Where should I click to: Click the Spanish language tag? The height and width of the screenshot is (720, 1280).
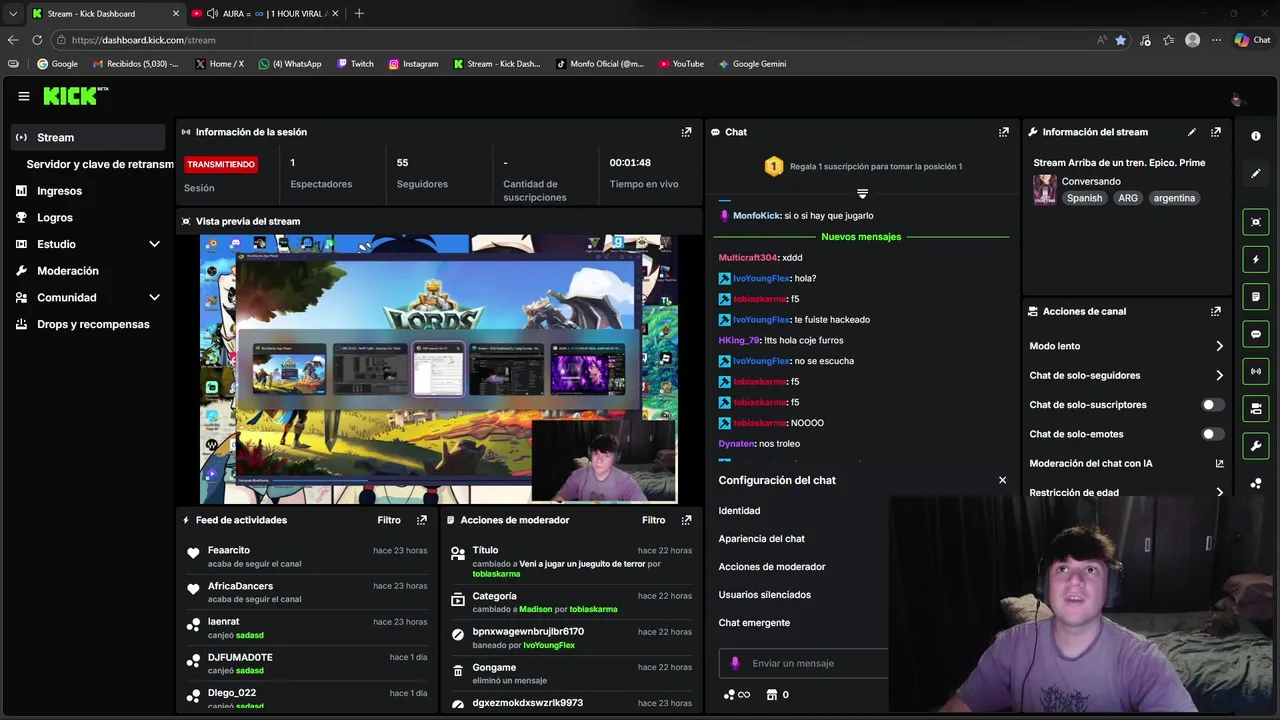1084,198
